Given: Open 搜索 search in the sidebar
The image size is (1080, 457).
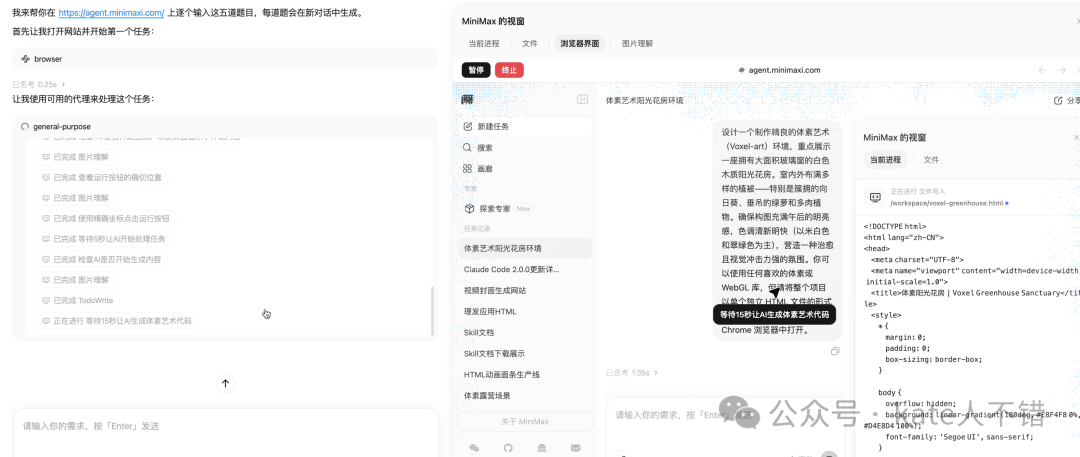Looking at the screenshot, I should tap(468, 148).
